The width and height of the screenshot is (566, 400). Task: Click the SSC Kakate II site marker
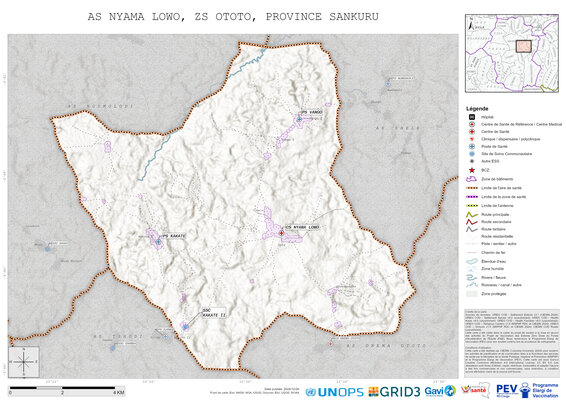click(186, 327)
